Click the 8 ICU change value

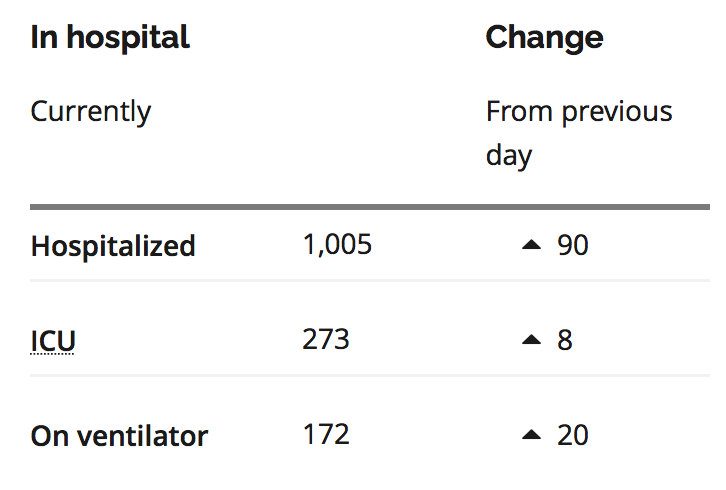tap(565, 340)
